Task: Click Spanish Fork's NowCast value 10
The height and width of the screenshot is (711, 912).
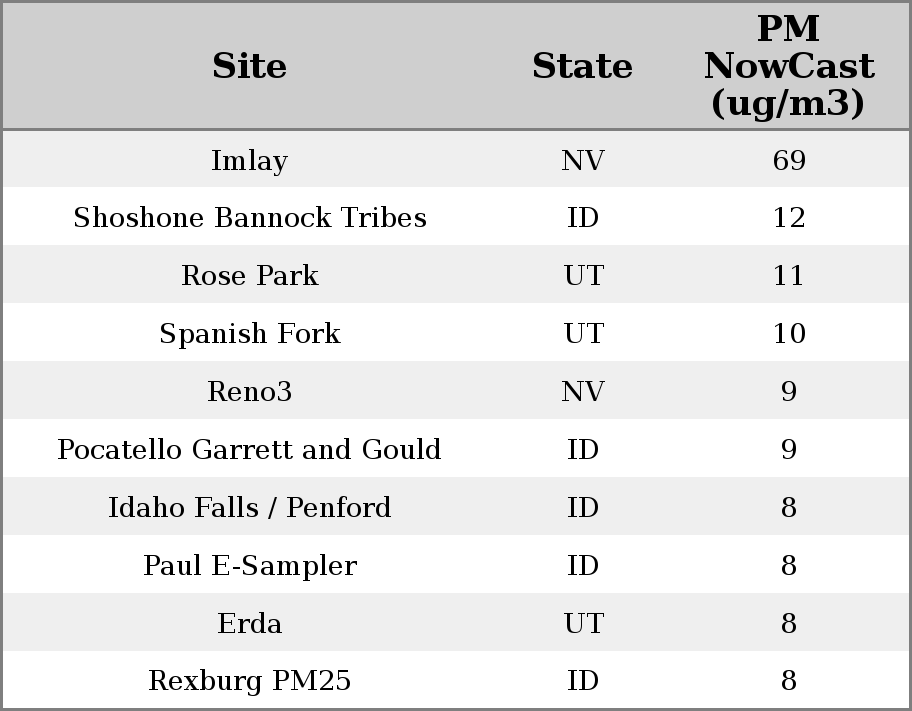Action: point(788,334)
